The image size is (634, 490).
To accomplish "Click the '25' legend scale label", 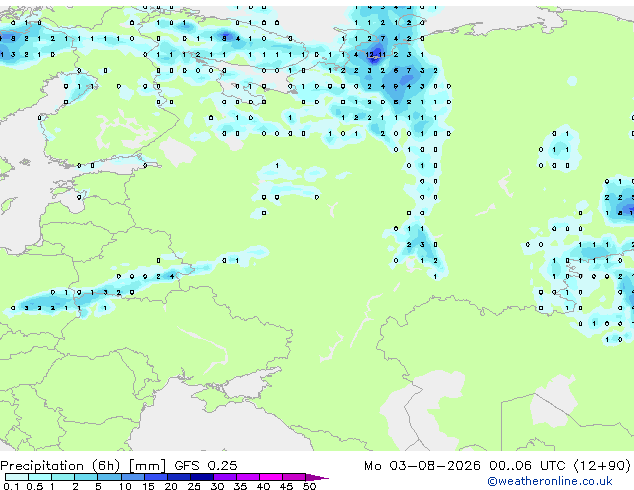I will pyautogui.click(x=194, y=486).
